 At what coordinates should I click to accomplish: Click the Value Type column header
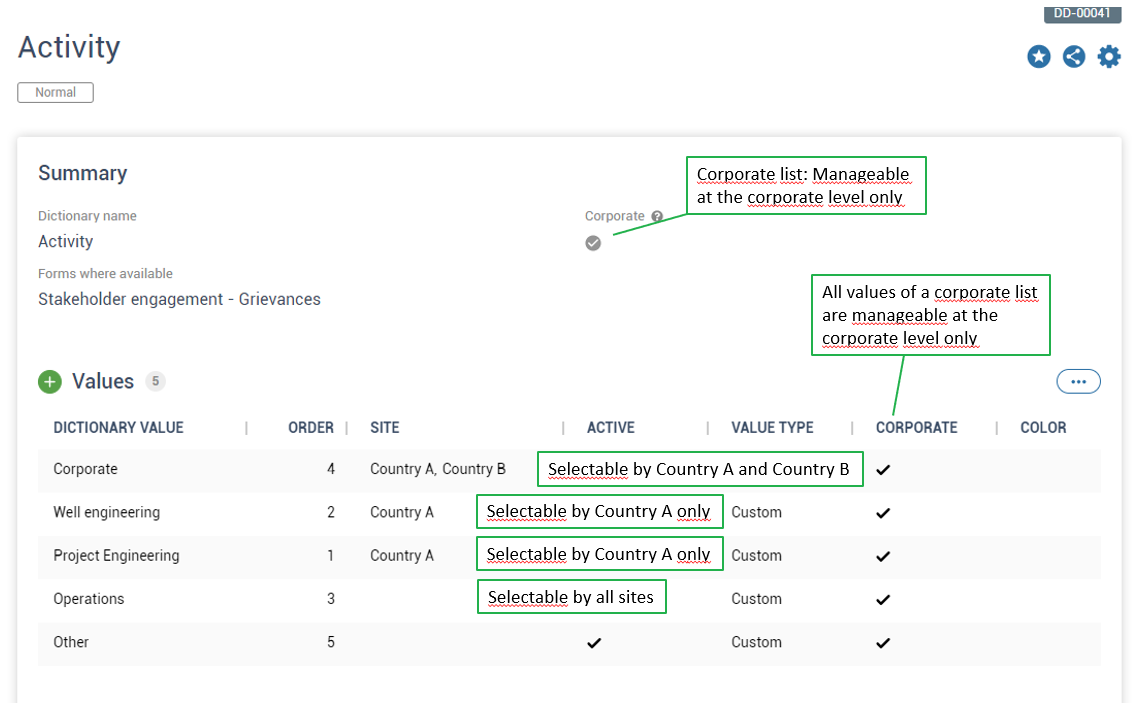(772, 428)
